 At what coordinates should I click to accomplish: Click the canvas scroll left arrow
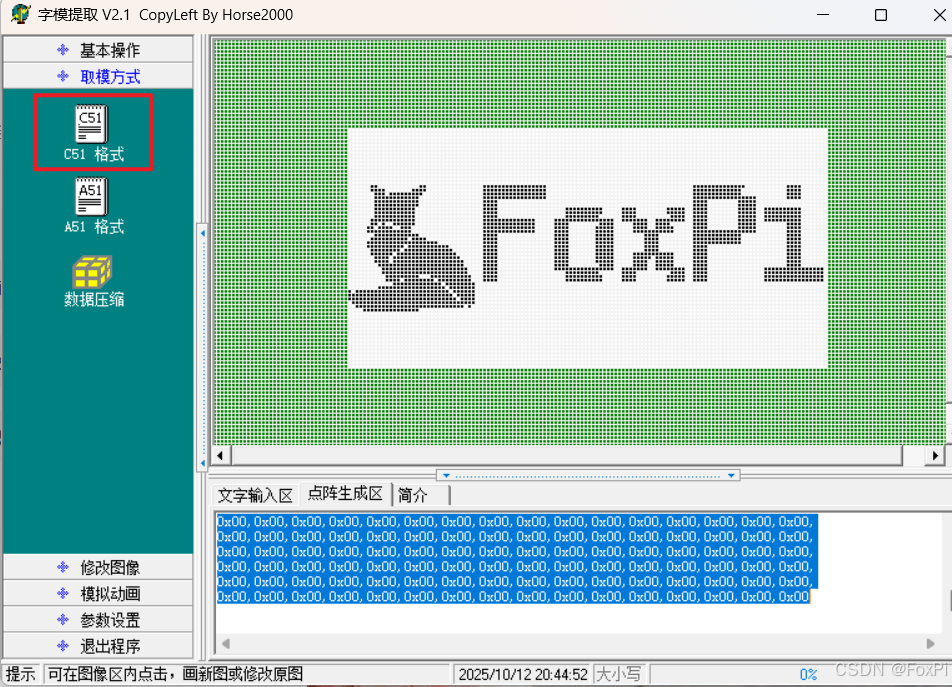pyautogui.click(x=220, y=455)
